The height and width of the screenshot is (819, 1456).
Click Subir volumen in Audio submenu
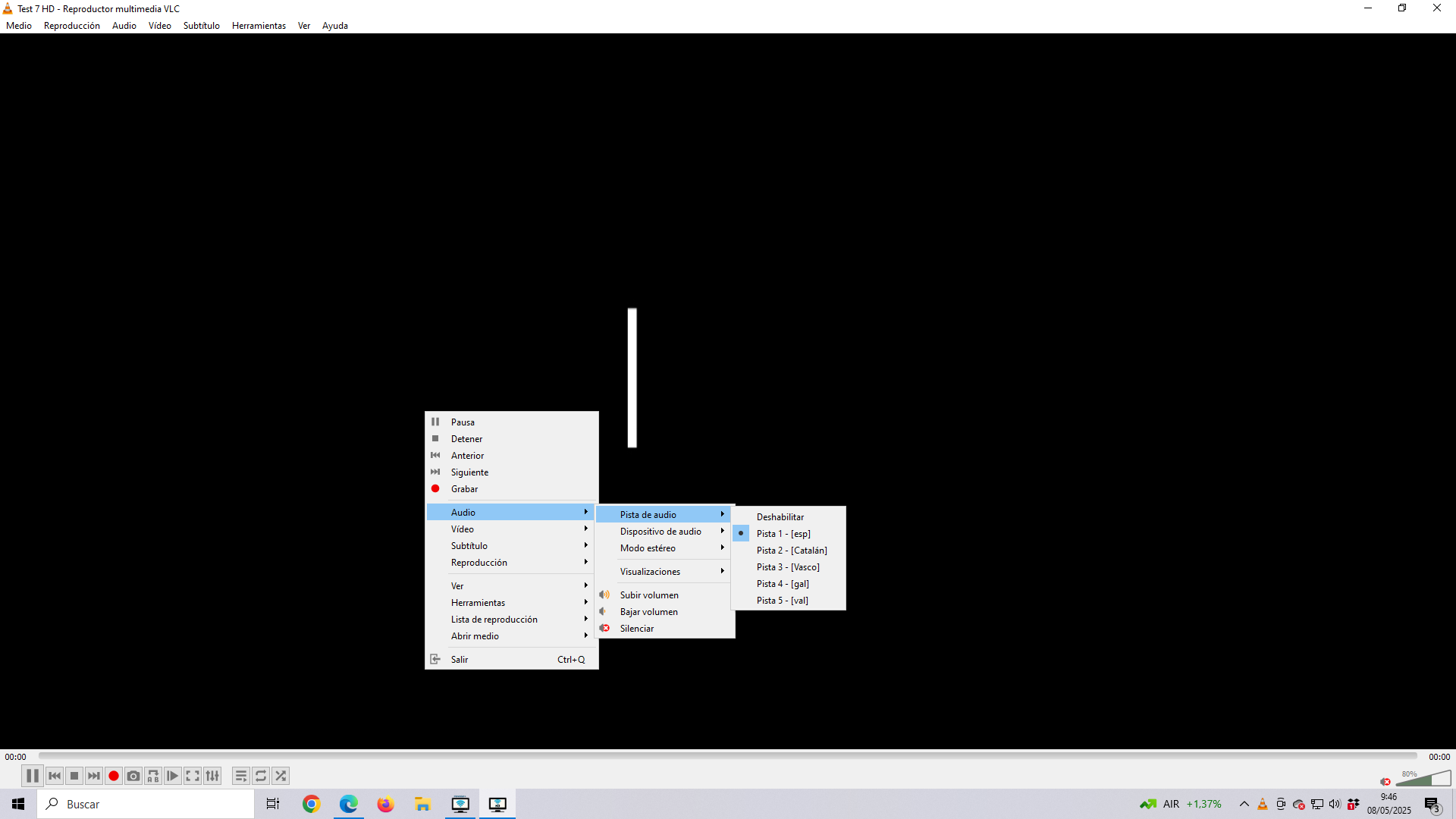click(664, 595)
